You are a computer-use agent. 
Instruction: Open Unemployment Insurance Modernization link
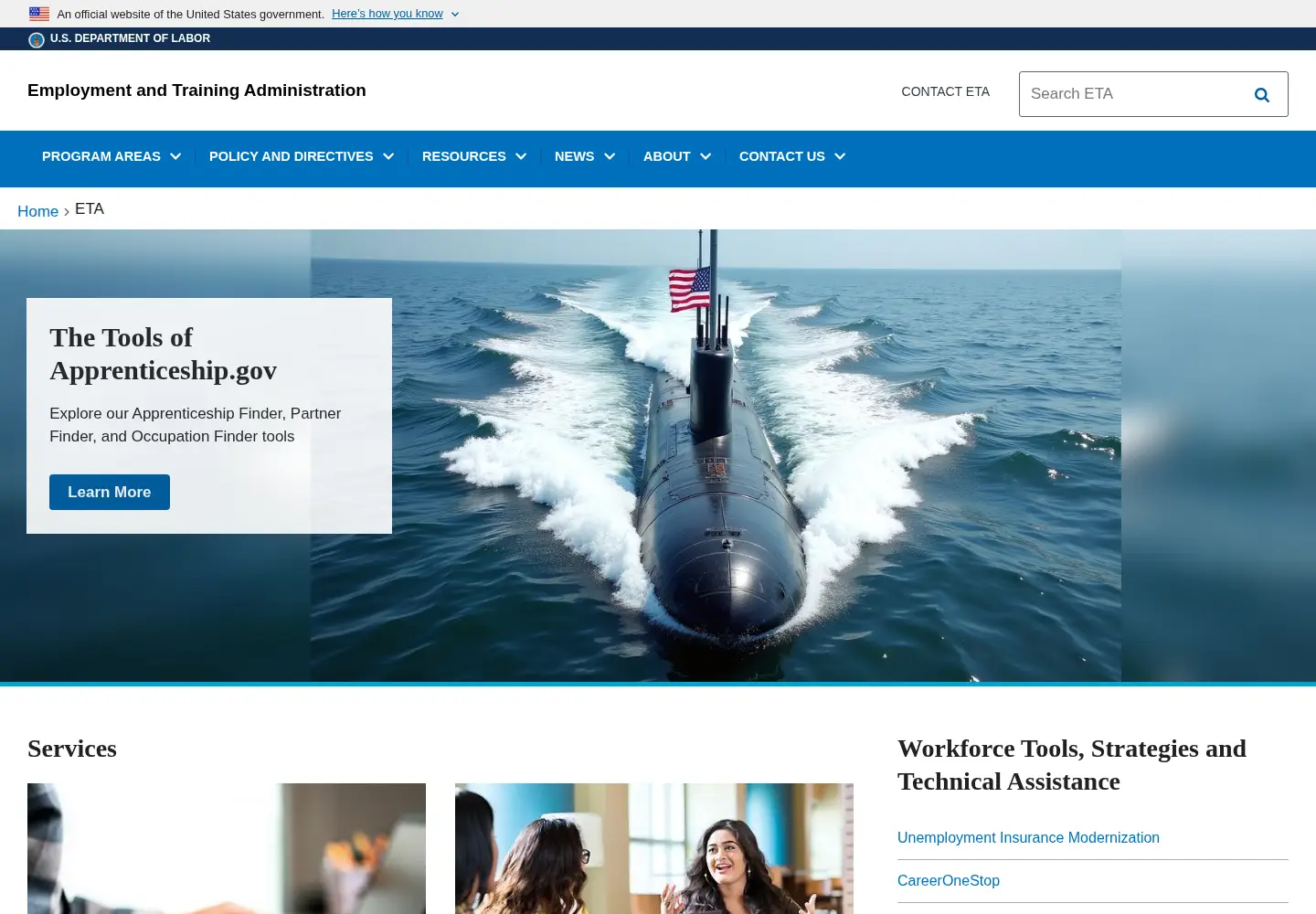(1028, 837)
